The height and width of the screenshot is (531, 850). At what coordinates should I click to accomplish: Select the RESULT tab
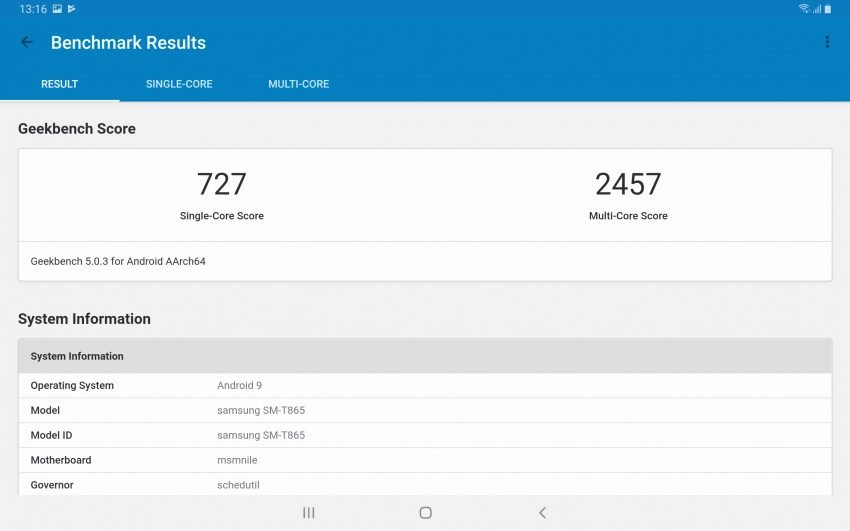59,84
